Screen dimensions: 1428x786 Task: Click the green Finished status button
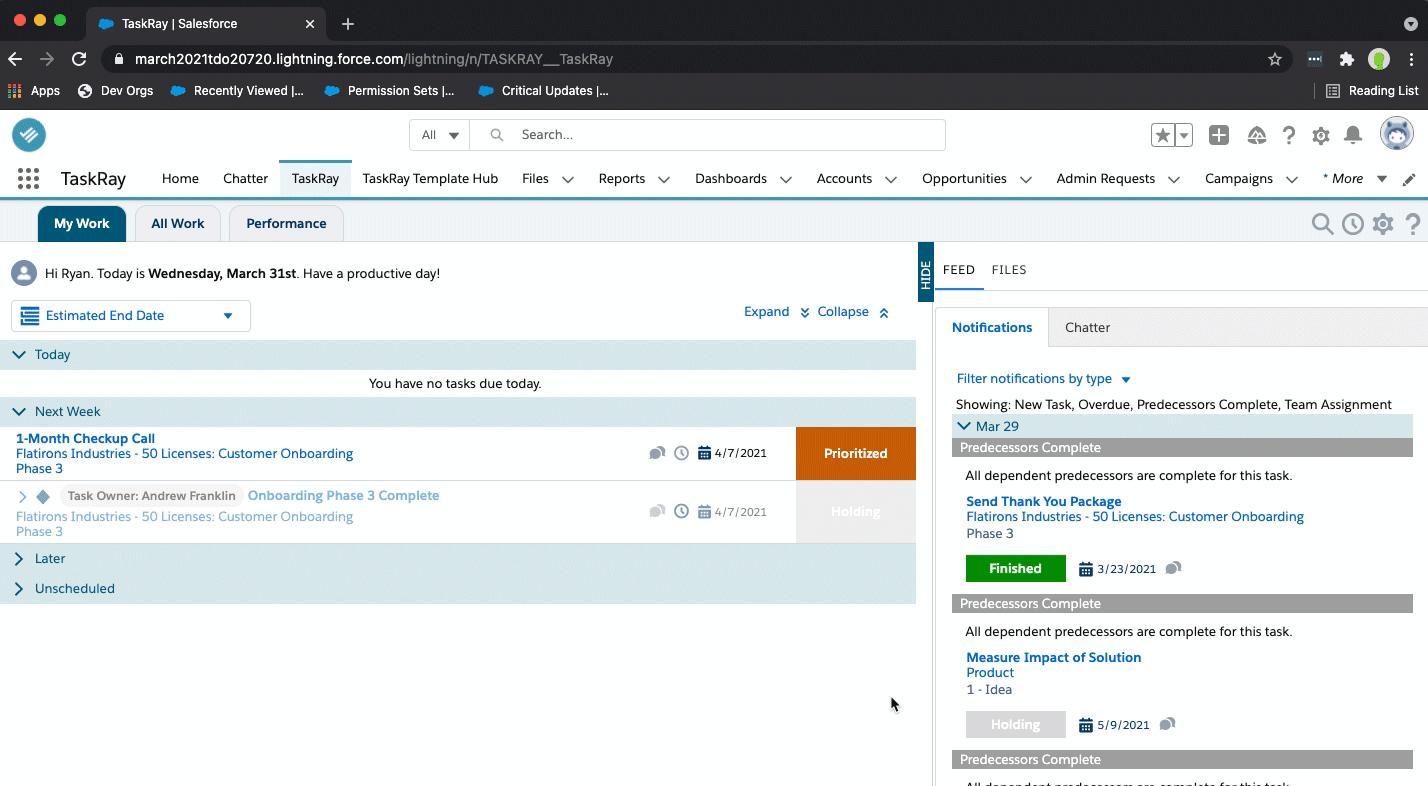[x=1015, y=568]
